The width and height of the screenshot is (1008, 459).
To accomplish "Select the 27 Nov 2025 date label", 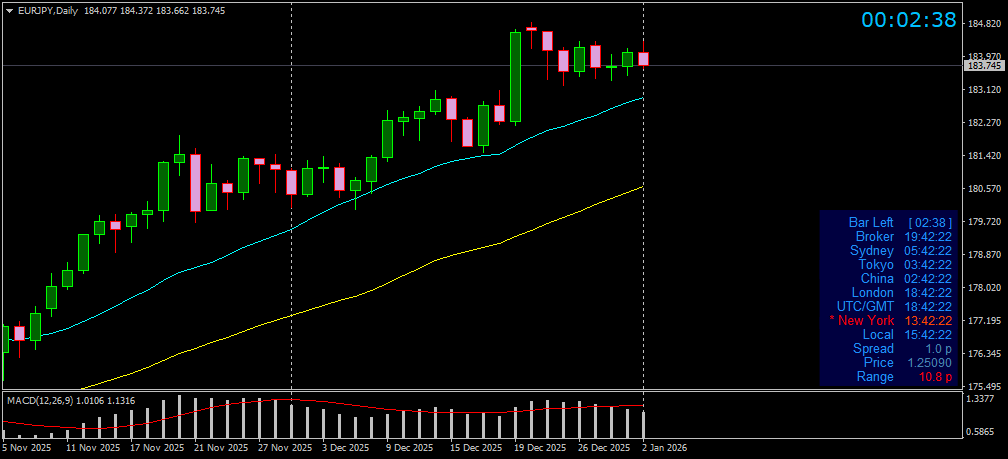I will (x=285, y=448).
